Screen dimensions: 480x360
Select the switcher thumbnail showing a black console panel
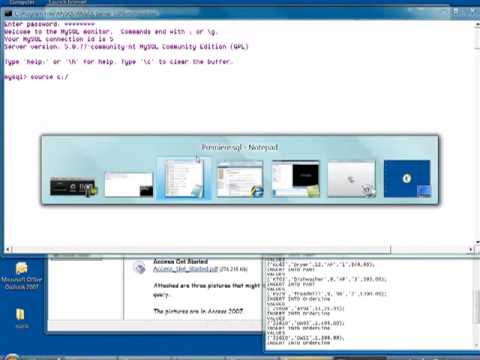pyautogui.click(x=295, y=179)
